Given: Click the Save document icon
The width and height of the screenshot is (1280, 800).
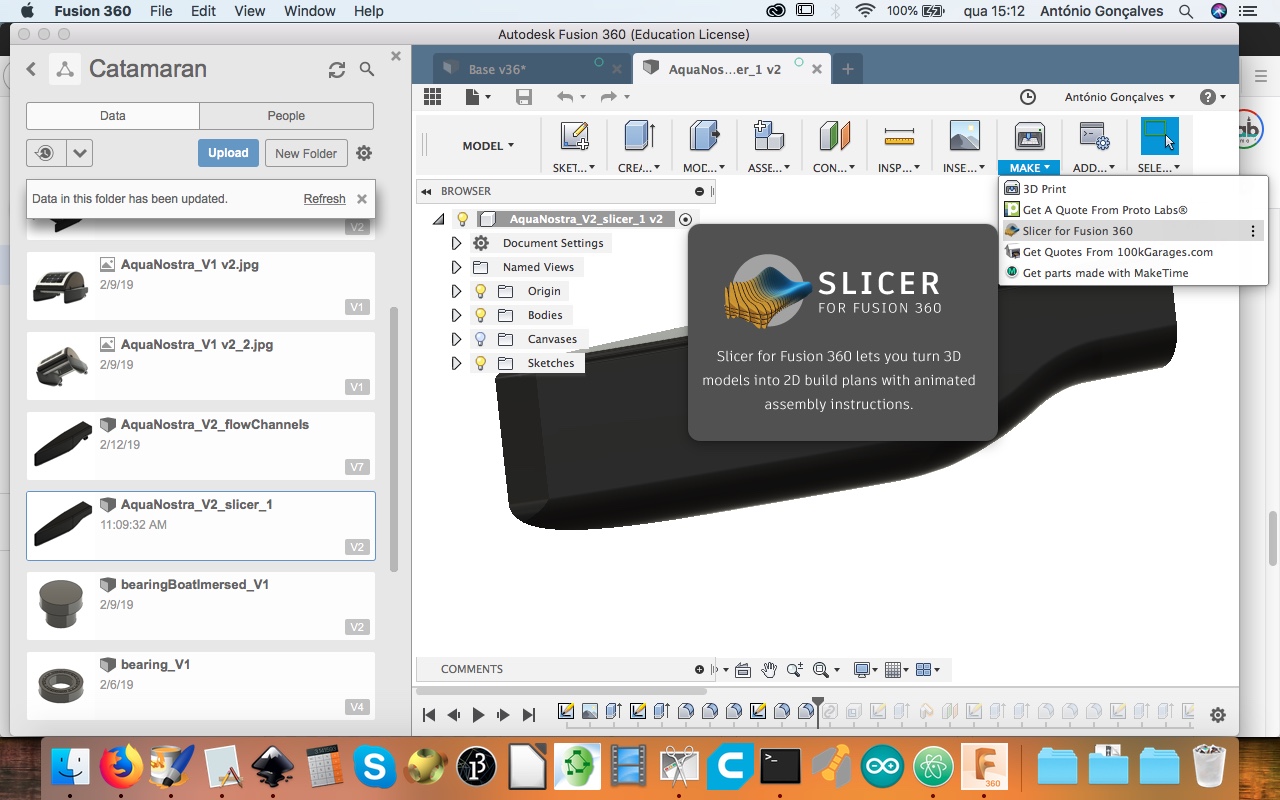Looking at the screenshot, I should click(x=523, y=96).
